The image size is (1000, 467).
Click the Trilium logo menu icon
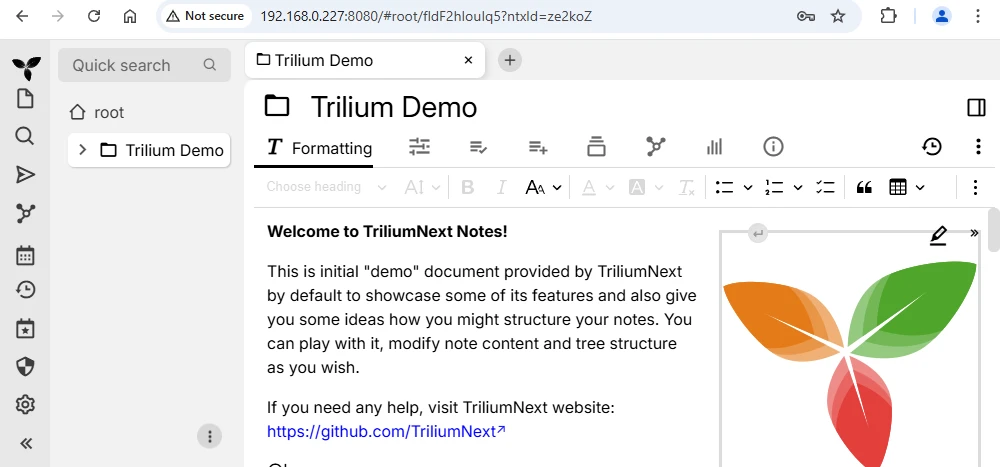tap(26, 67)
